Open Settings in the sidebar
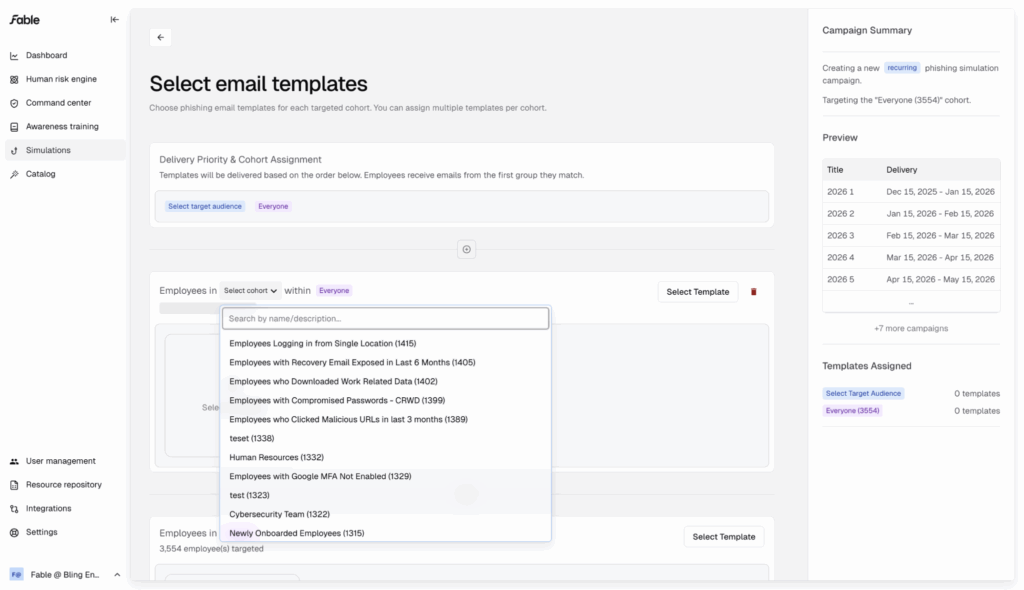The width and height of the screenshot is (1024, 590). pyautogui.click(x=41, y=532)
